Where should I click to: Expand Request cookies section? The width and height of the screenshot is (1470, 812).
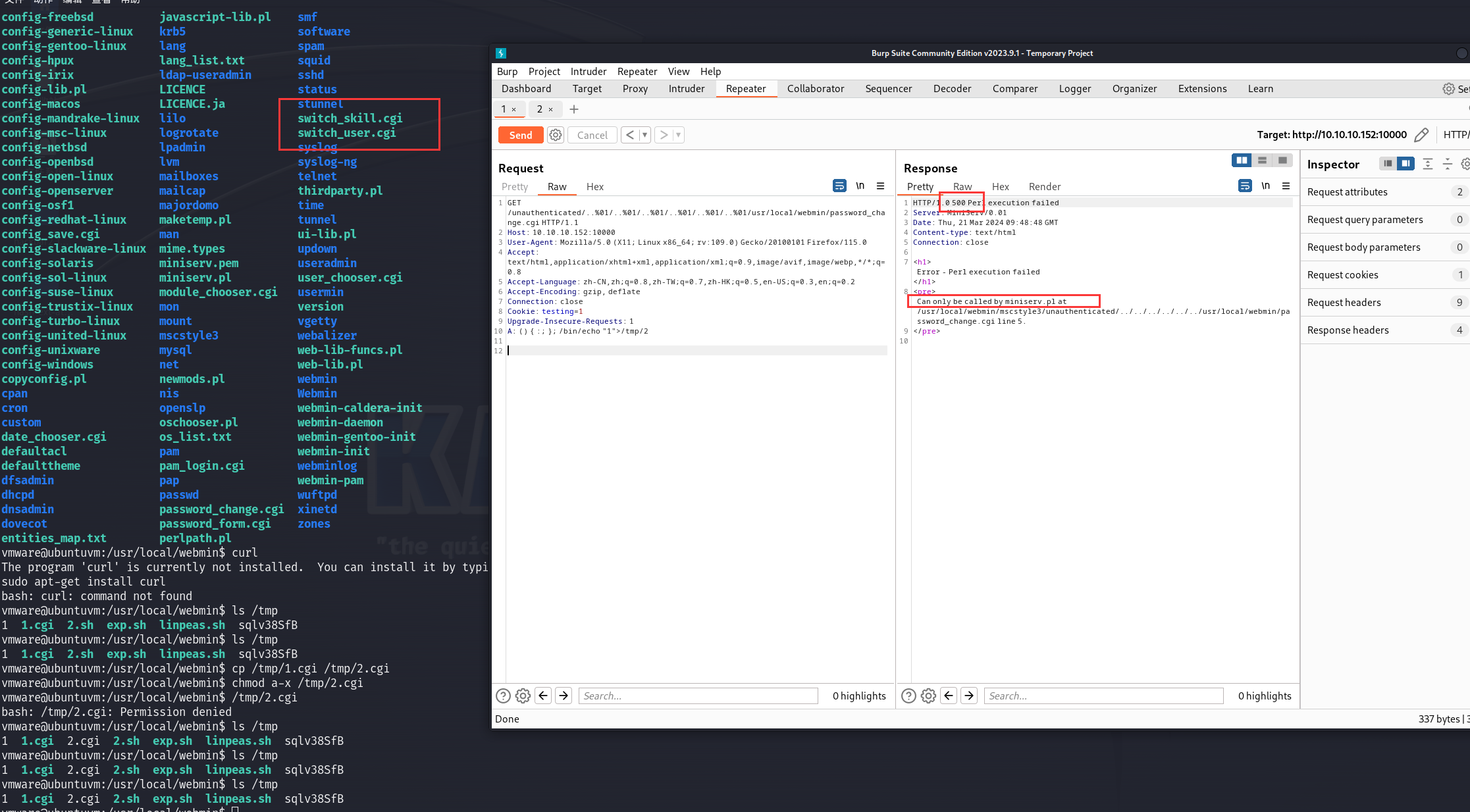1385,275
